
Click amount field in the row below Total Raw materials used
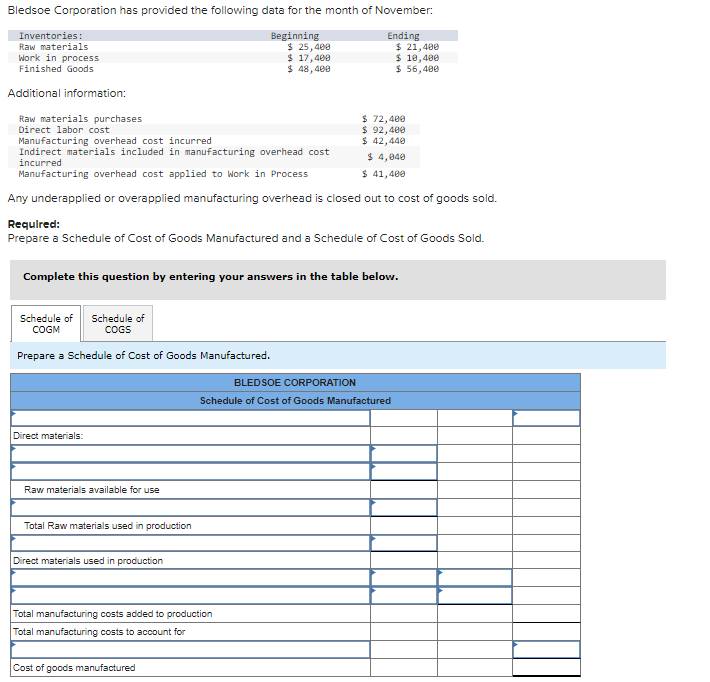click(x=404, y=543)
